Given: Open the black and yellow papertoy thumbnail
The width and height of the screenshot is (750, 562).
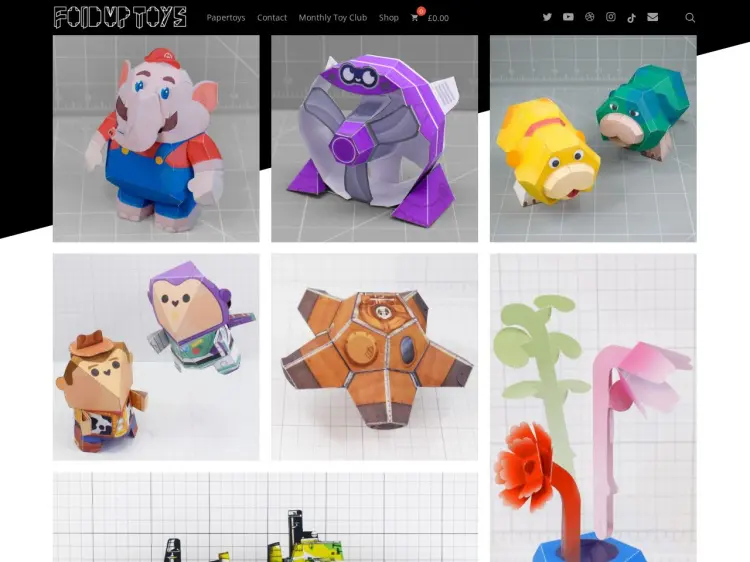Looking at the screenshot, I should pos(265,517).
